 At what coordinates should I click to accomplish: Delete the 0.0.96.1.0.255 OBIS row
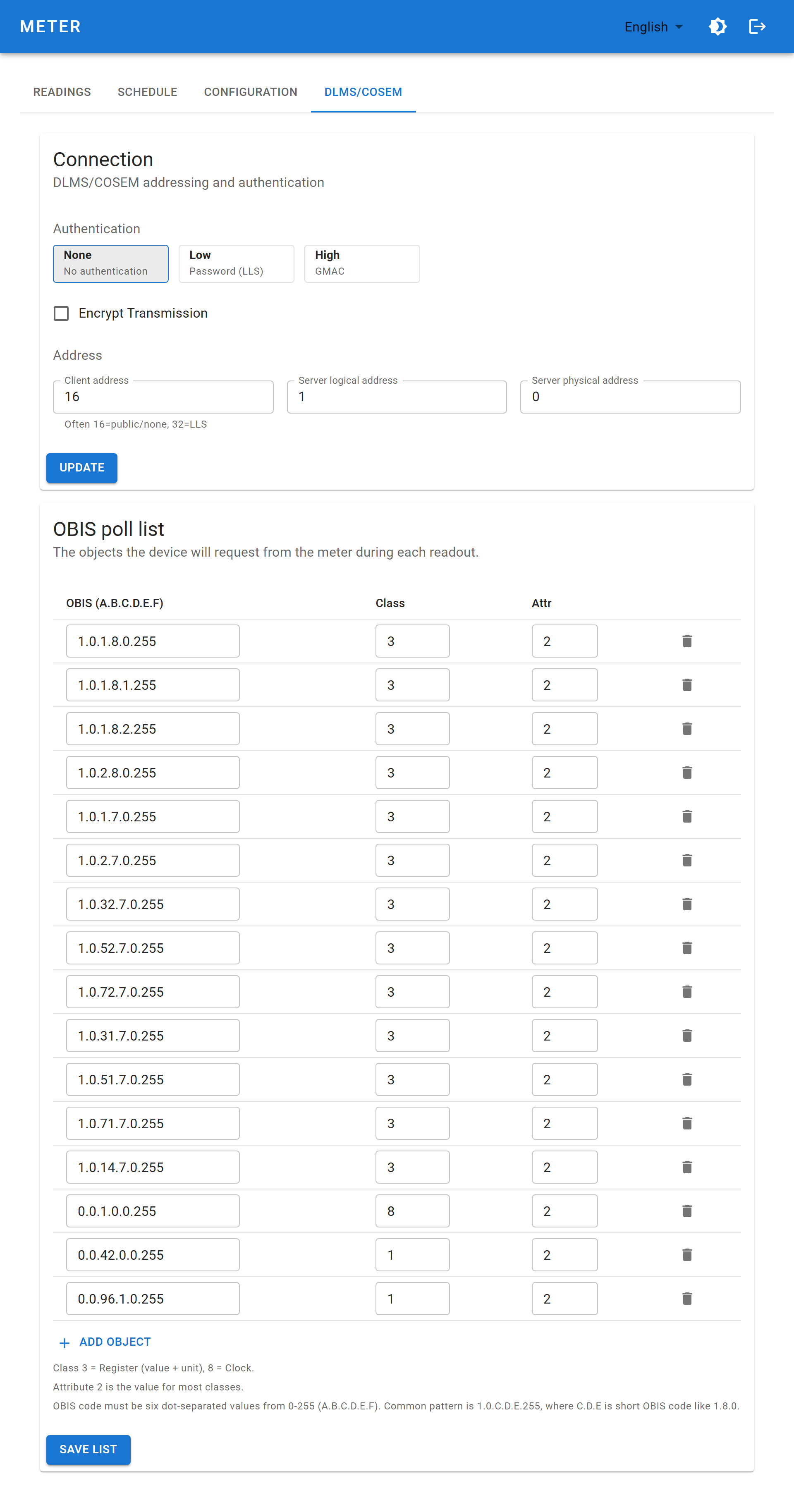point(687,1298)
